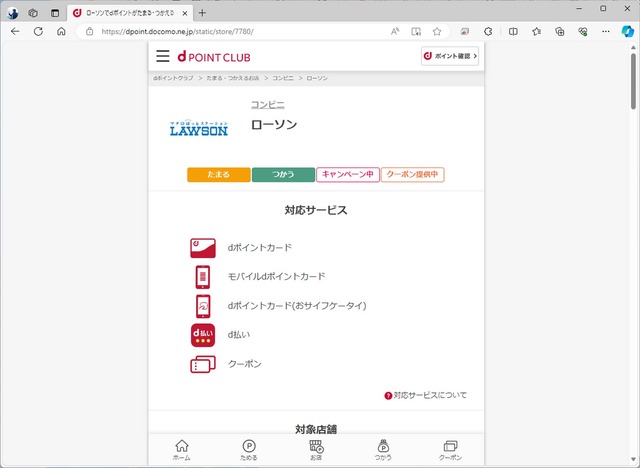This screenshot has width=640, height=468.
Task: Open ためる in bottom navigation
Action: tap(249, 450)
